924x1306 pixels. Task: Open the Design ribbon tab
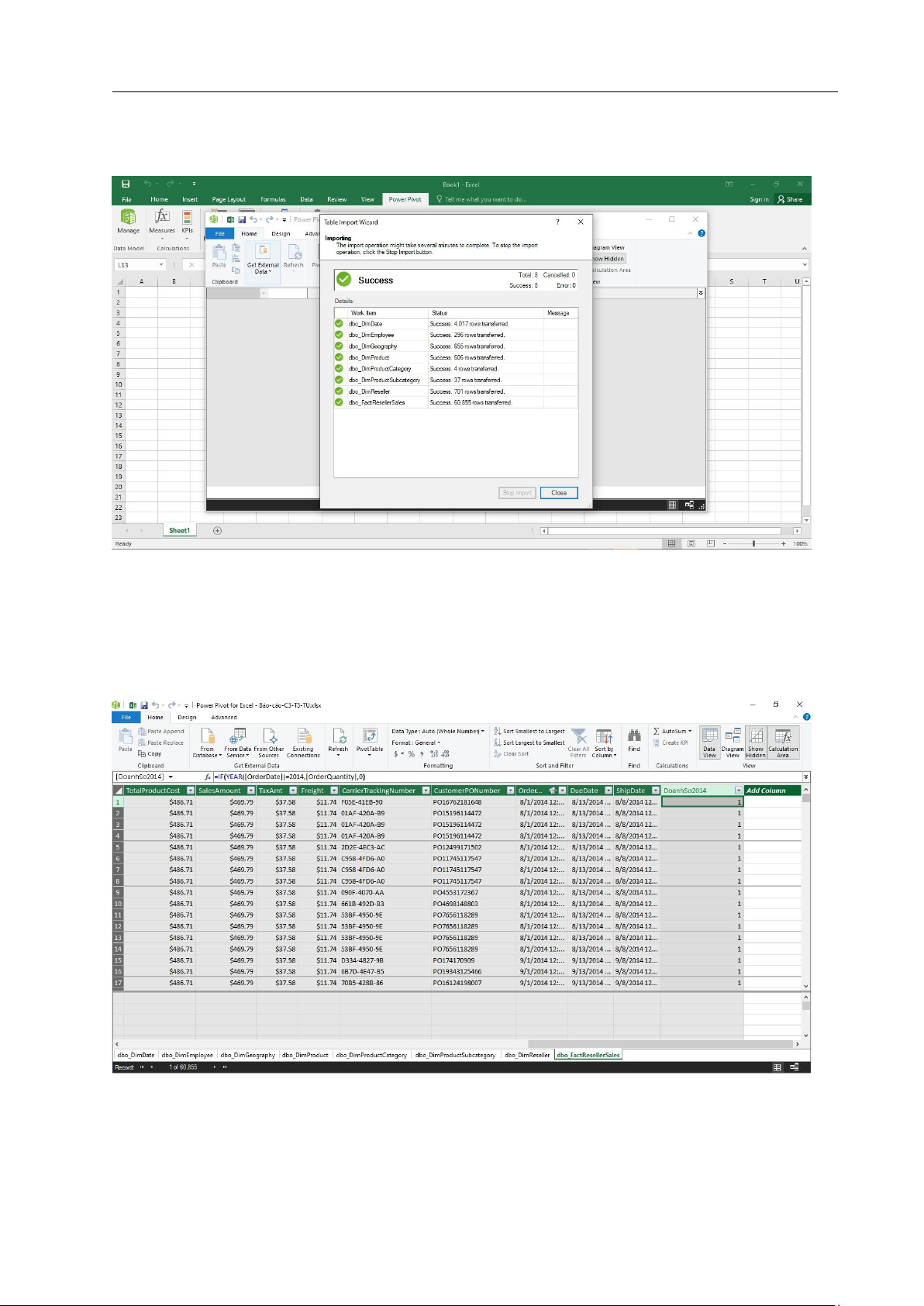click(x=187, y=717)
